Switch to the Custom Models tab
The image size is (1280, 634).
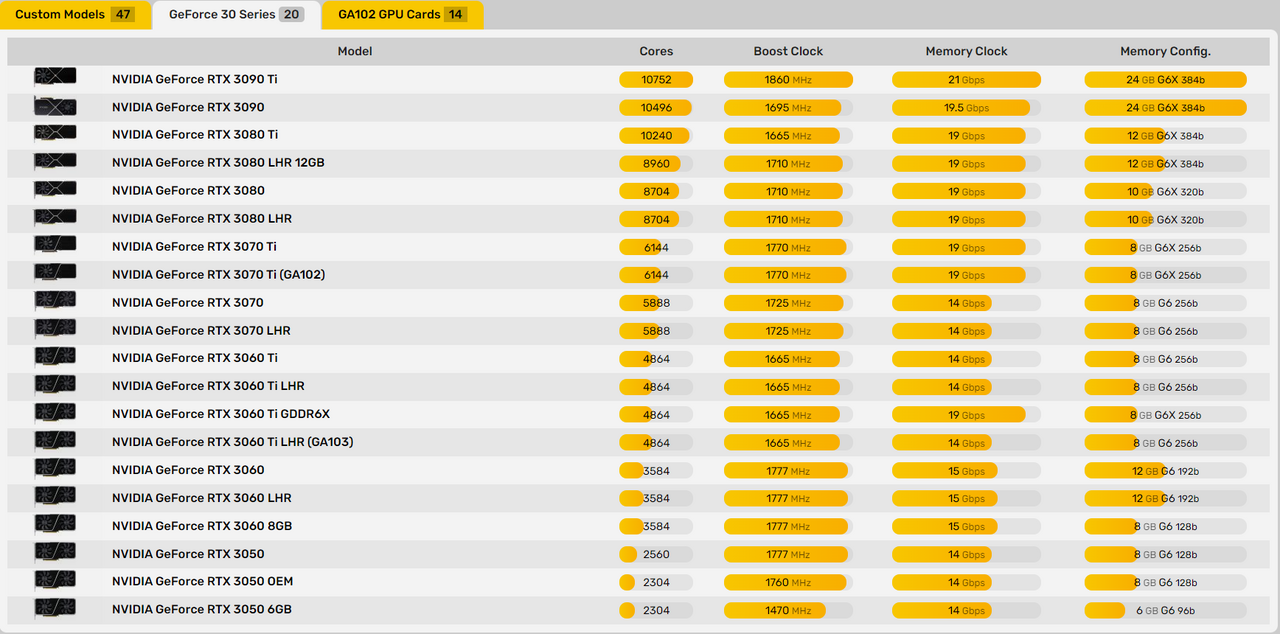76,14
